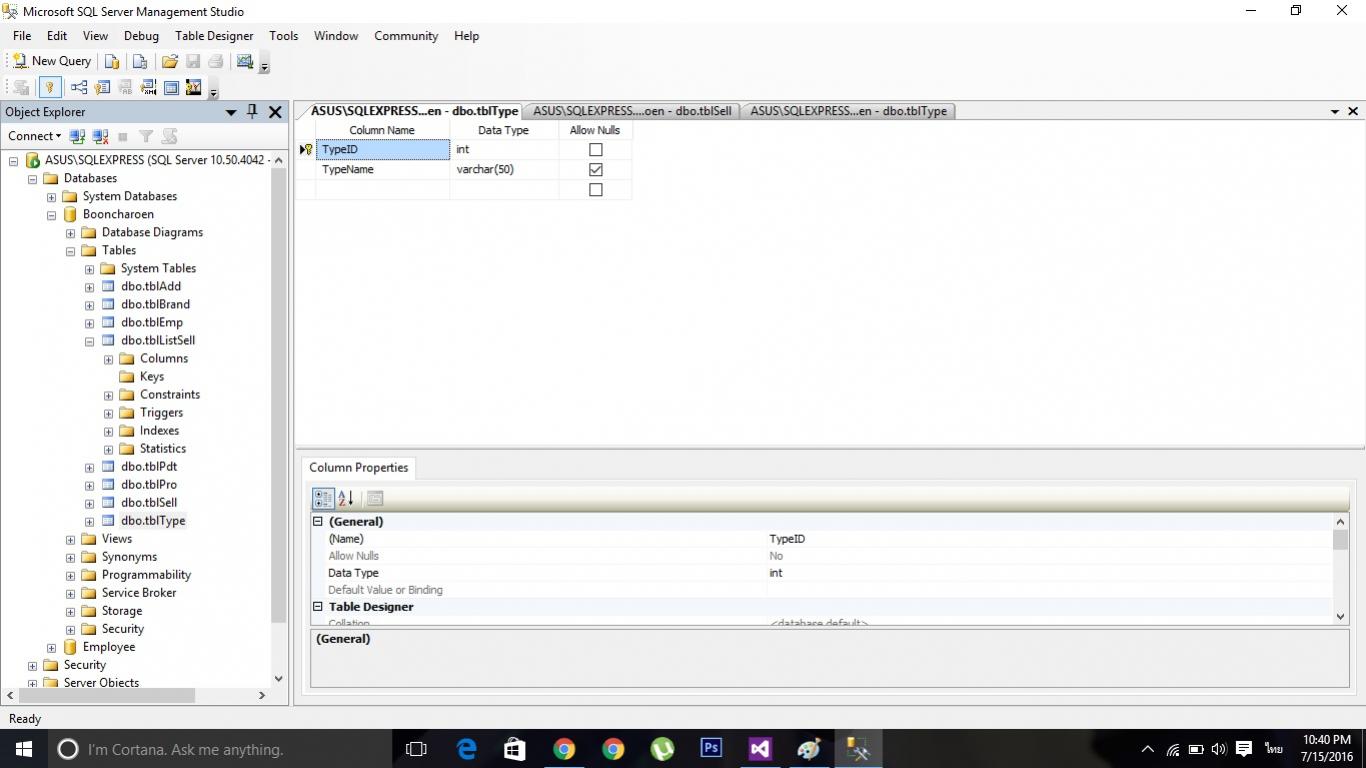
Task: Collapse the Tables folder
Action: pyautogui.click(x=71, y=251)
